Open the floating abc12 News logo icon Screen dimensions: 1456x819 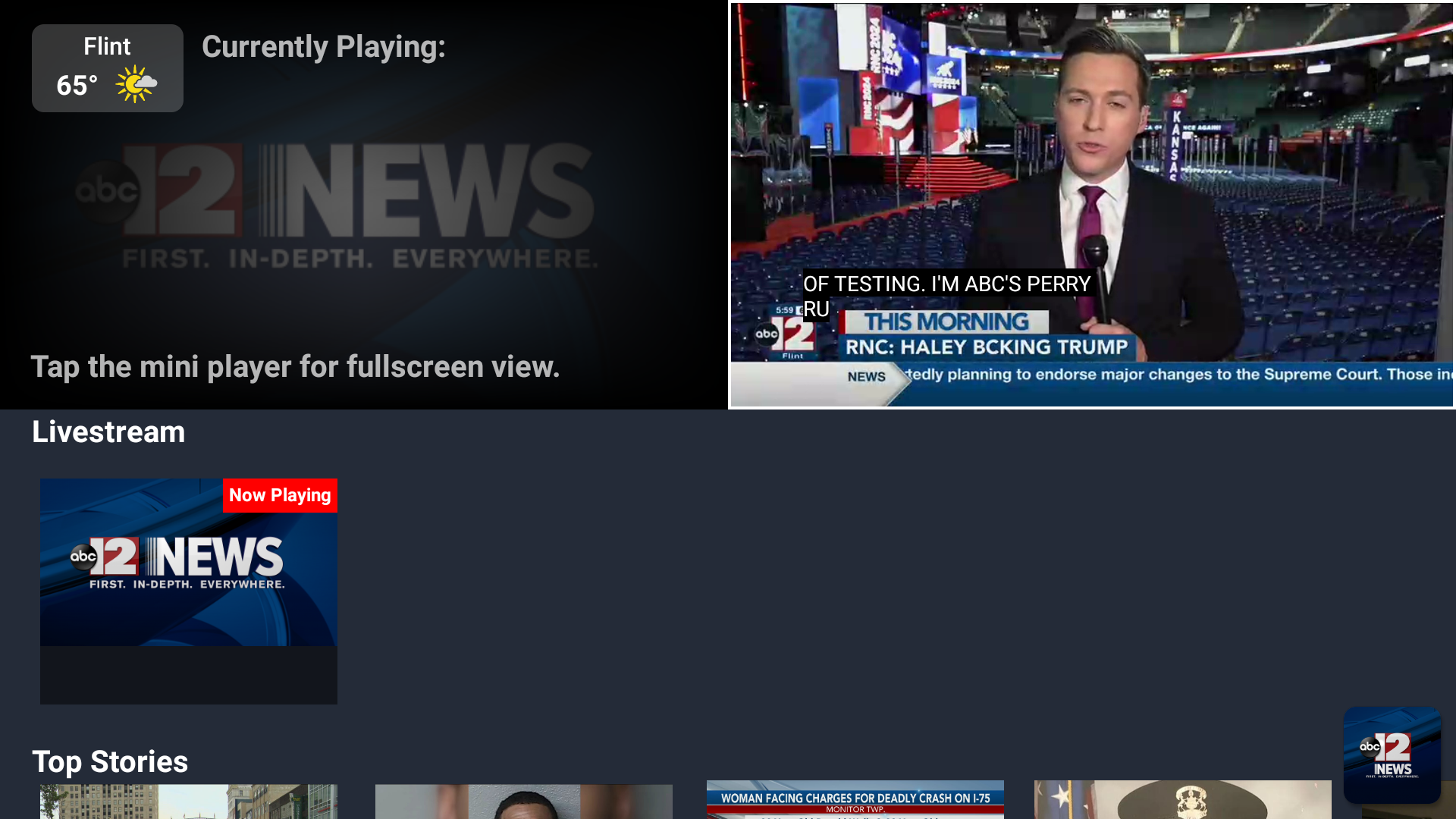tap(1392, 755)
